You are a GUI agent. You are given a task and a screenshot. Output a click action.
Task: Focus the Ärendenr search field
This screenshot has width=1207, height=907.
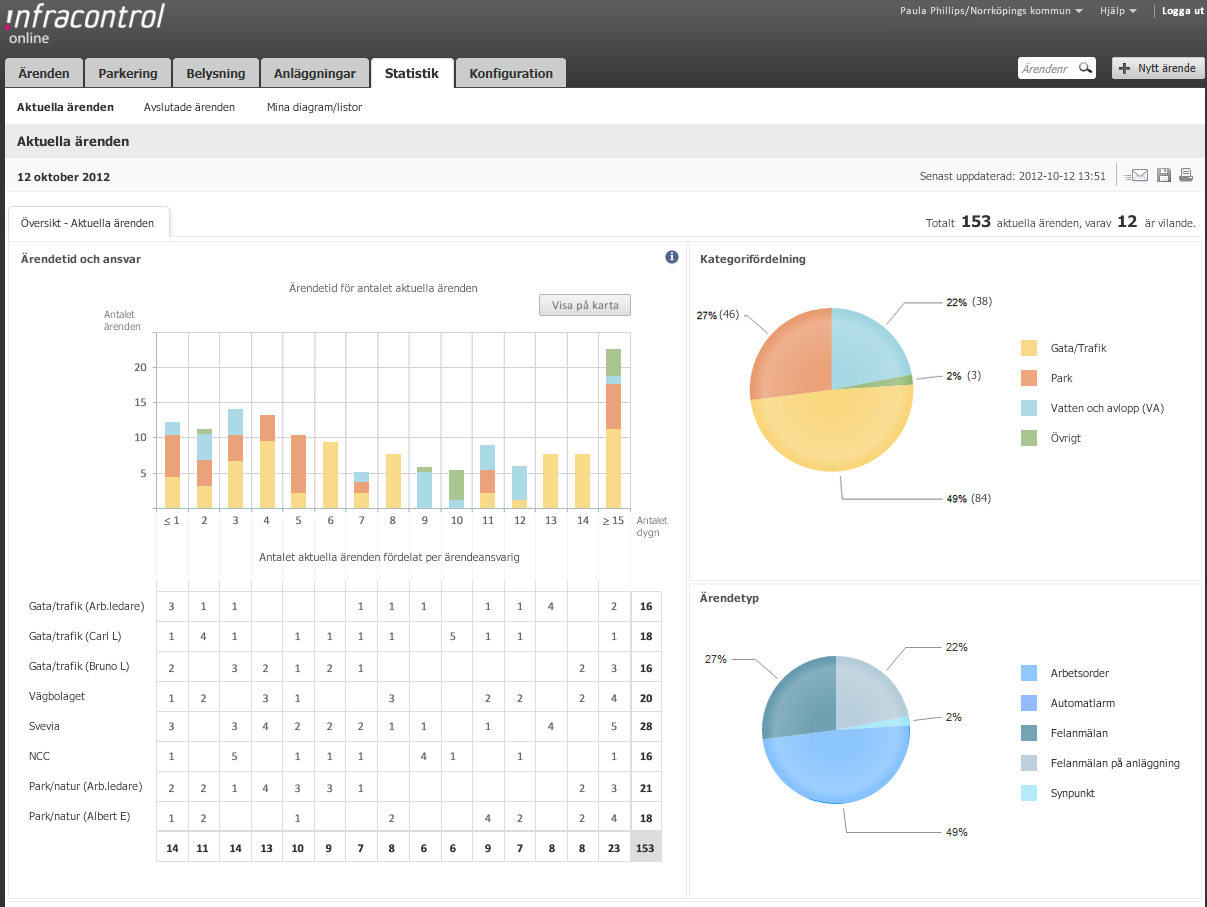pyautogui.click(x=1047, y=68)
